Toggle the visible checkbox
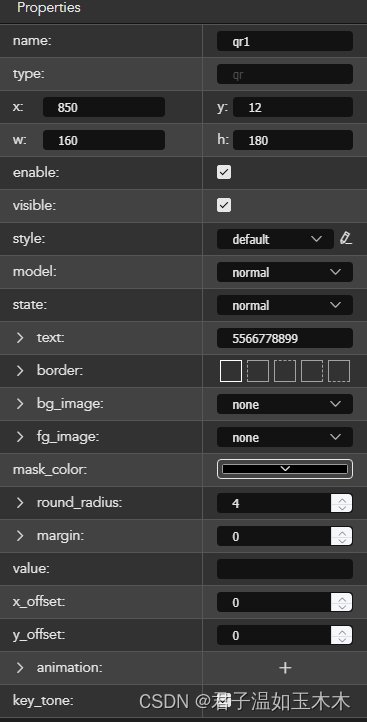Image resolution: width=367 pixels, height=722 pixels. (x=224, y=205)
